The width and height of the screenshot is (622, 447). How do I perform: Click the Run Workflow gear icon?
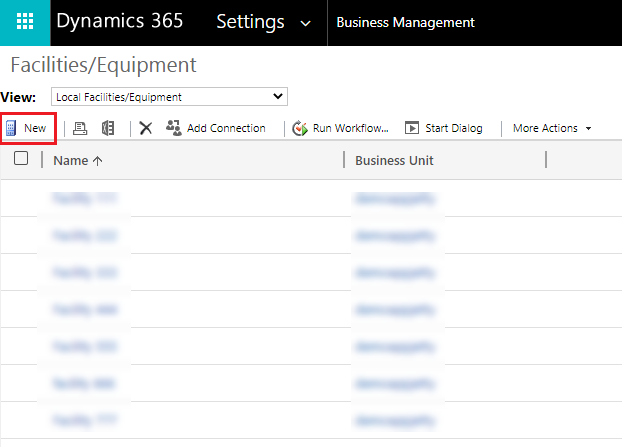(x=300, y=128)
